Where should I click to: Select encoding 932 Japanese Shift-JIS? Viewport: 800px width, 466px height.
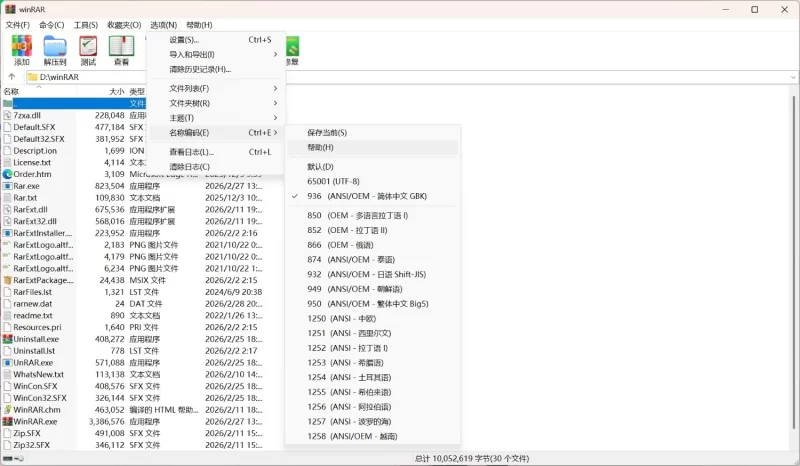(x=373, y=274)
